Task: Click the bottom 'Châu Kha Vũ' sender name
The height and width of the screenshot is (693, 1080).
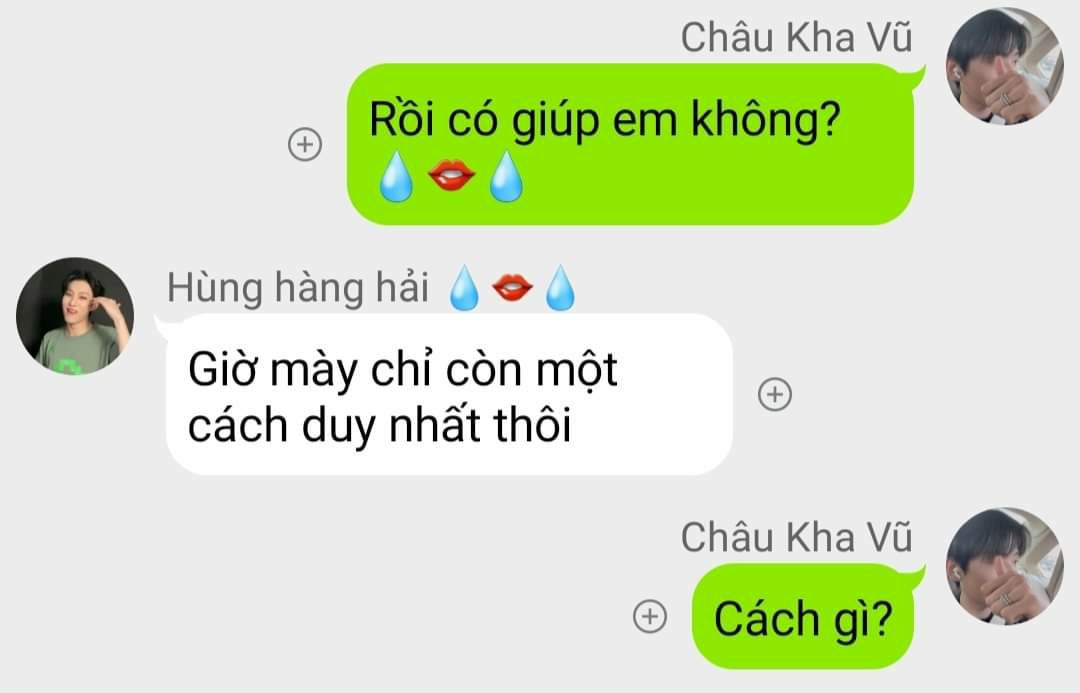Action: [796, 537]
